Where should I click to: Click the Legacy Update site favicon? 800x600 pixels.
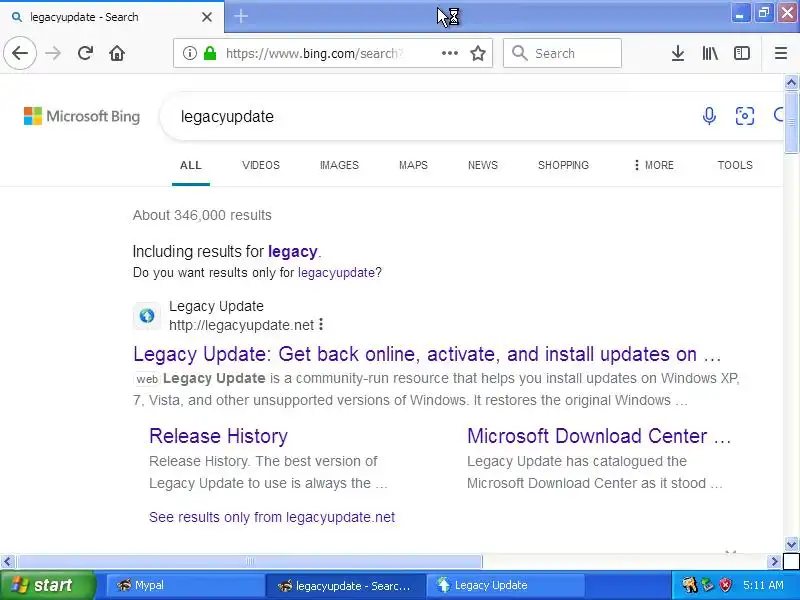[147, 316]
